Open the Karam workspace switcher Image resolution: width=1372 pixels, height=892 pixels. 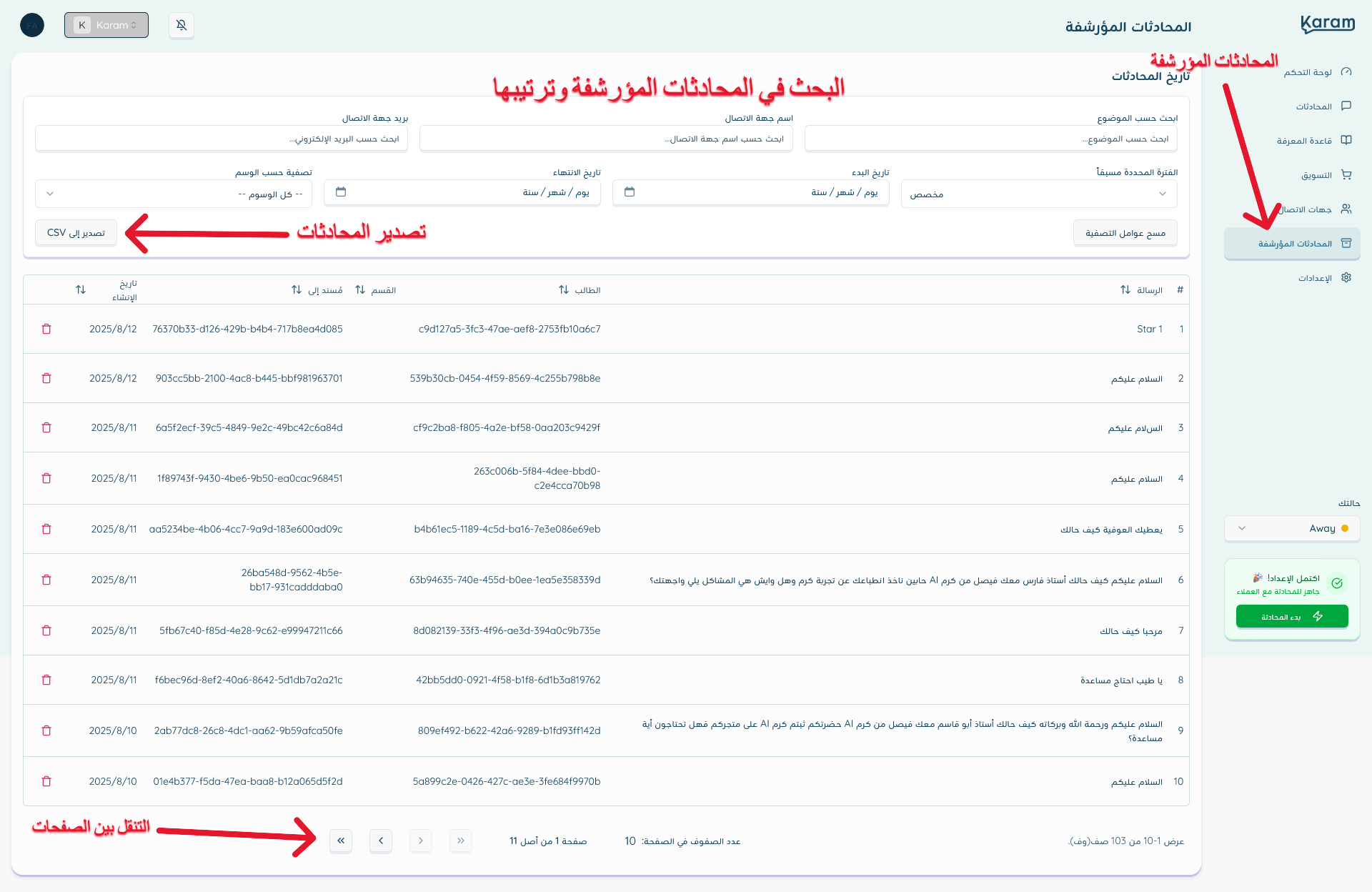point(106,24)
